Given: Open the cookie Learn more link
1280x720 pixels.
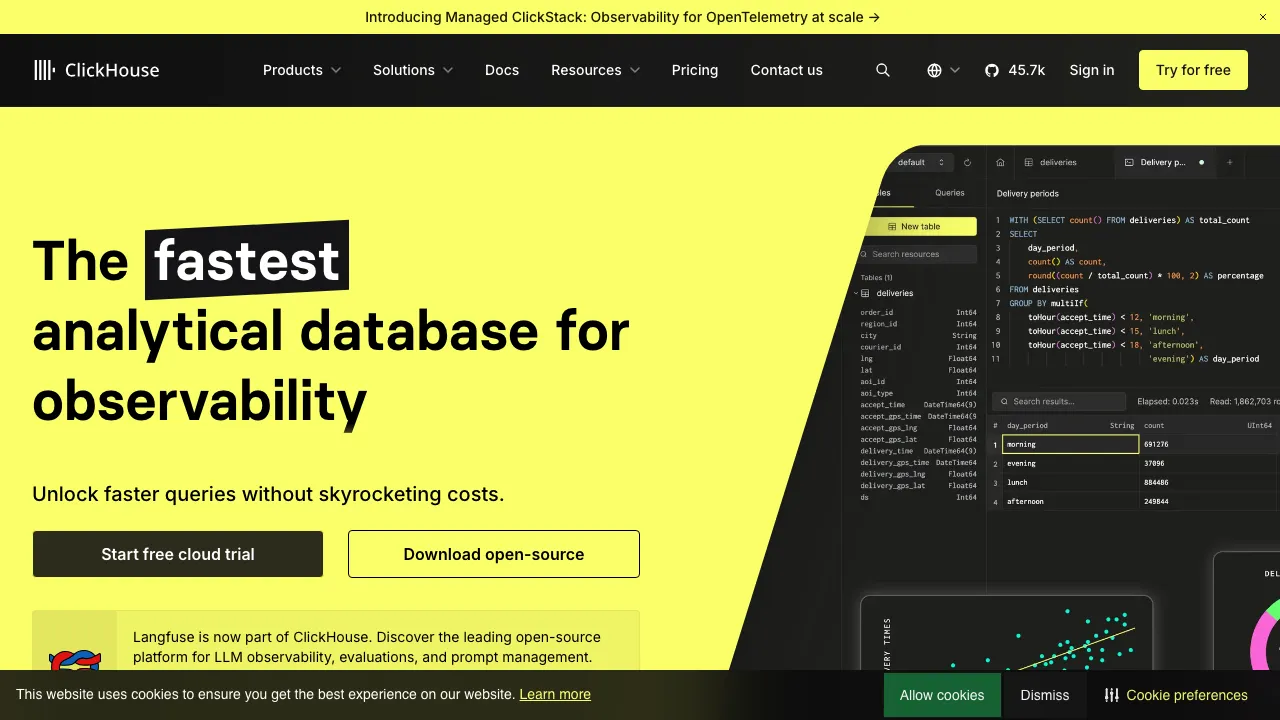Looking at the screenshot, I should [555, 694].
